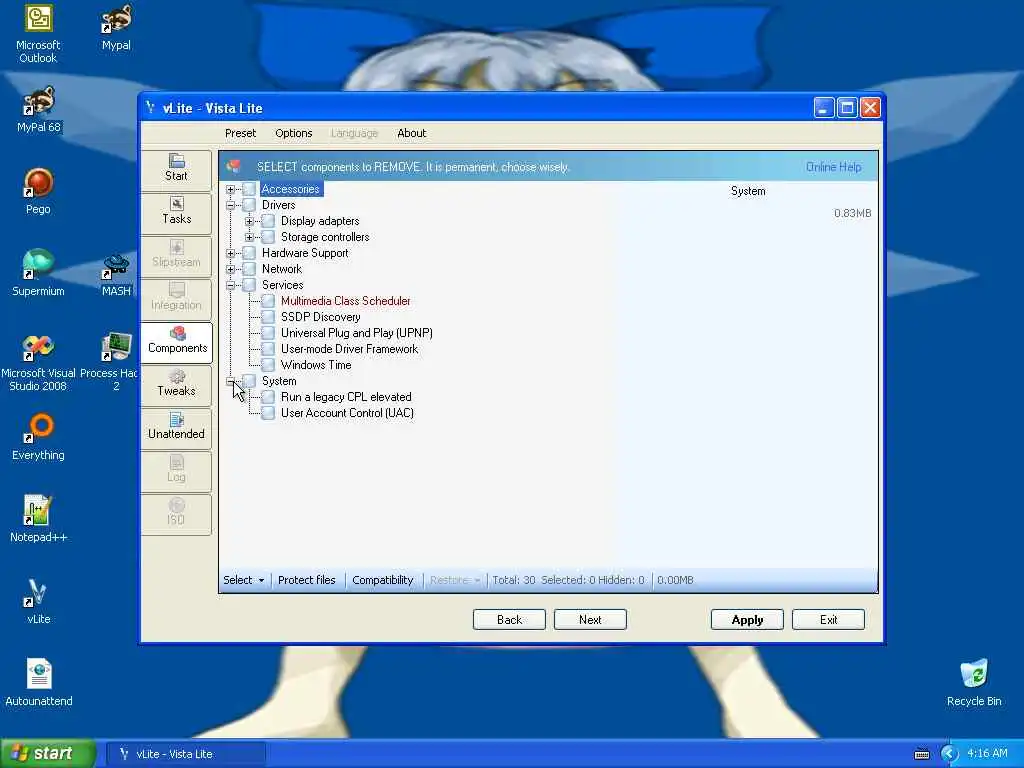Image resolution: width=1024 pixels, height=768 pixels.
Task: Click the taskbar clock 4:16 AM
Action: click(x=987, y=754)
